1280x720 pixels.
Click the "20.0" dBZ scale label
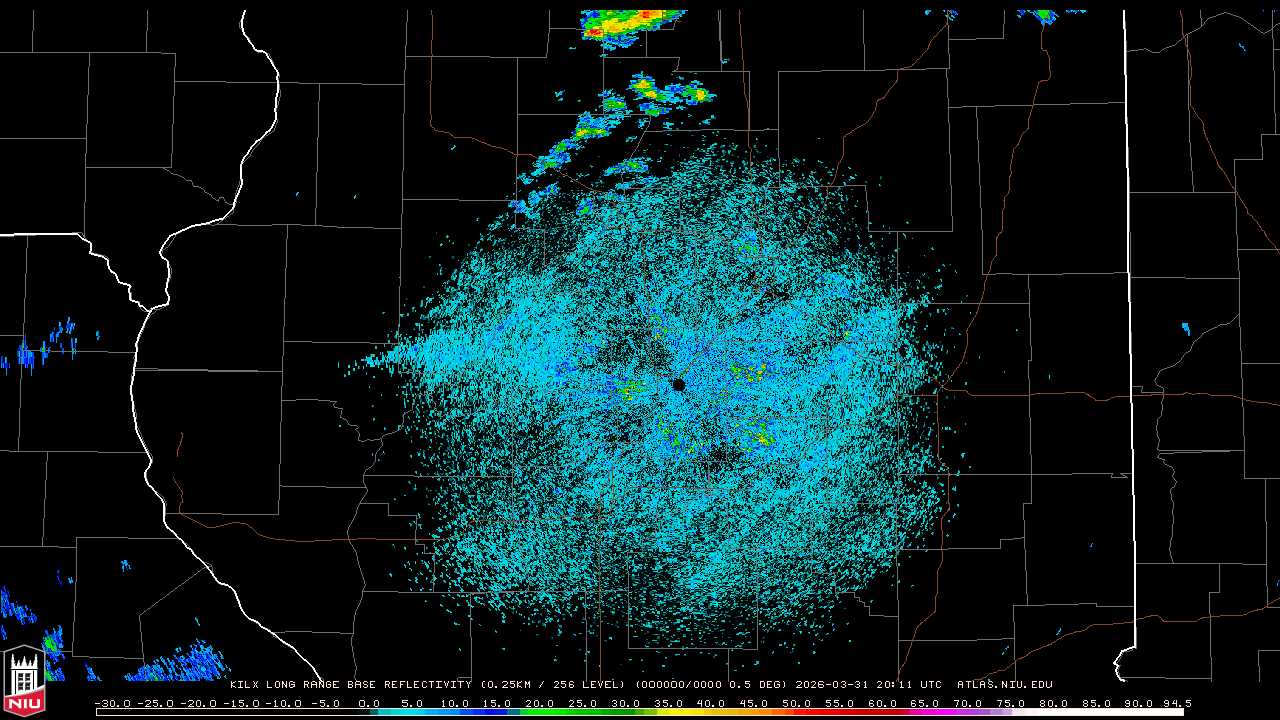pos(540,703)
